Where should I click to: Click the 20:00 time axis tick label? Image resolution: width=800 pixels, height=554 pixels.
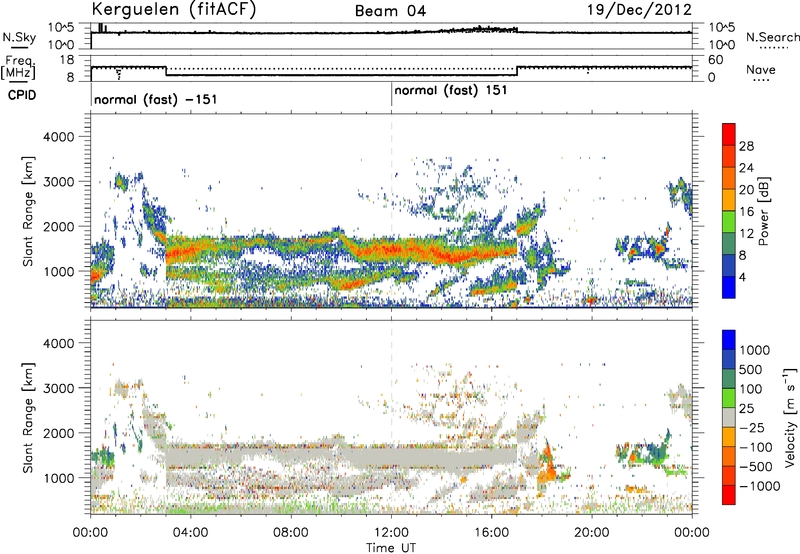pyautogui.click(x=592, y=533)
